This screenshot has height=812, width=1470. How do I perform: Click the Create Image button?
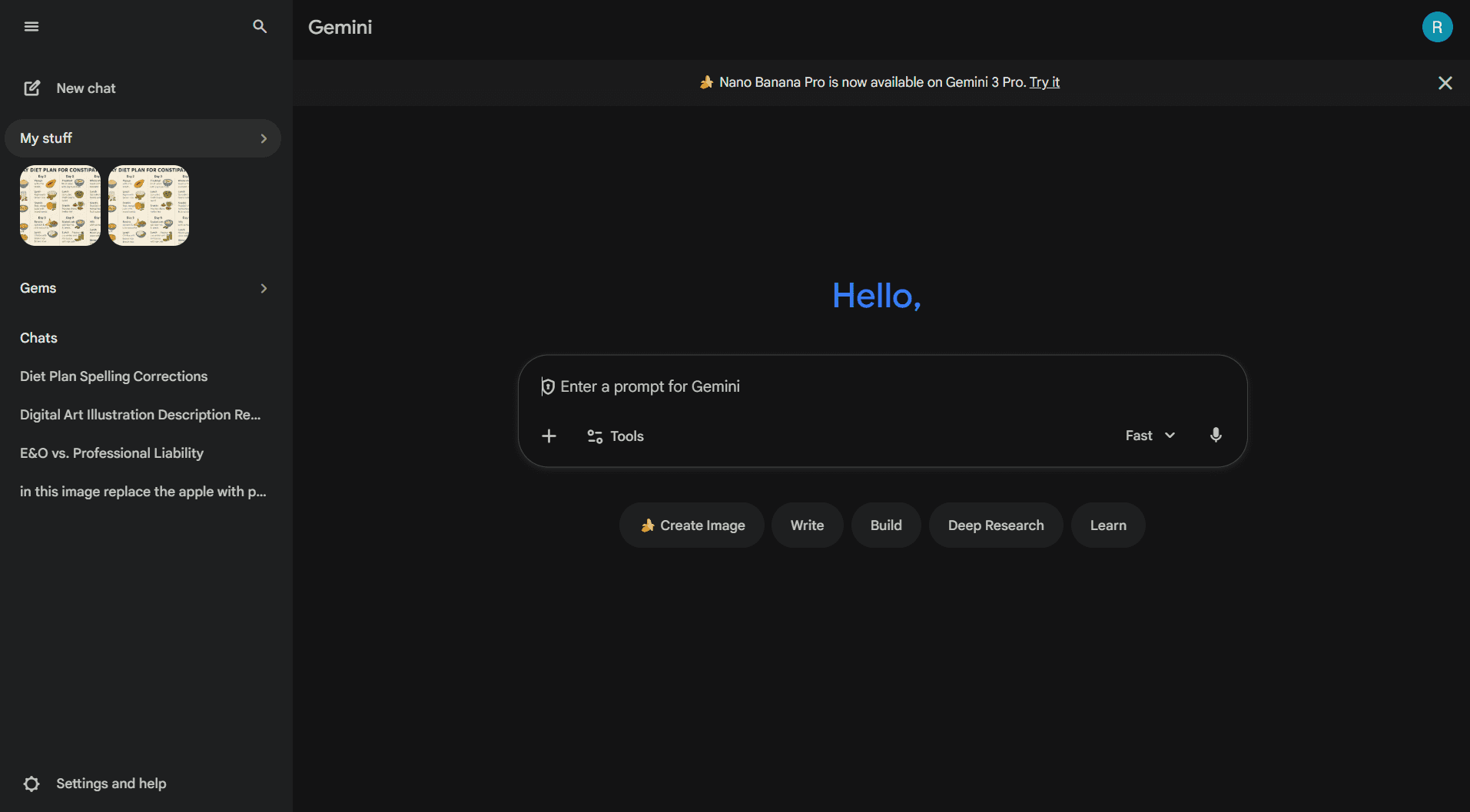691,525
